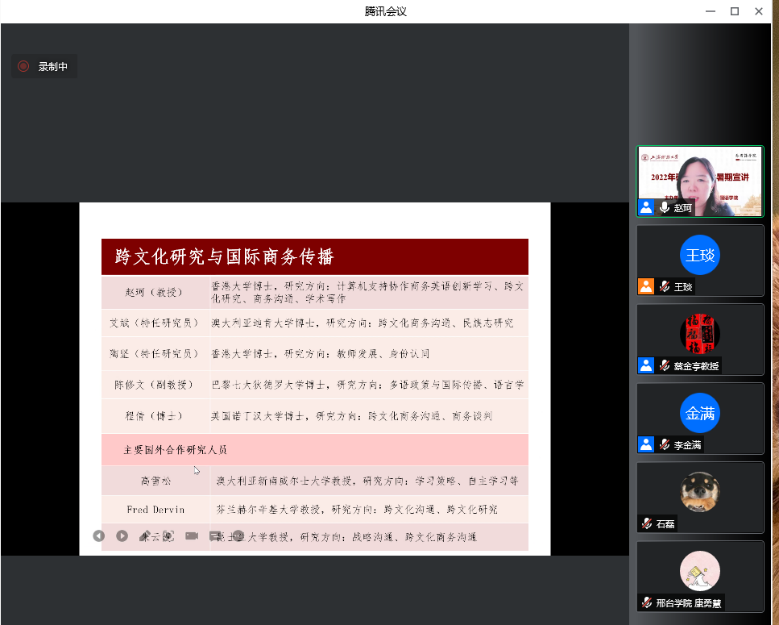The width and height of the screenshot is (779, 625).
Task: Select the 王琰 participant avatar
Action: [700, 254]
